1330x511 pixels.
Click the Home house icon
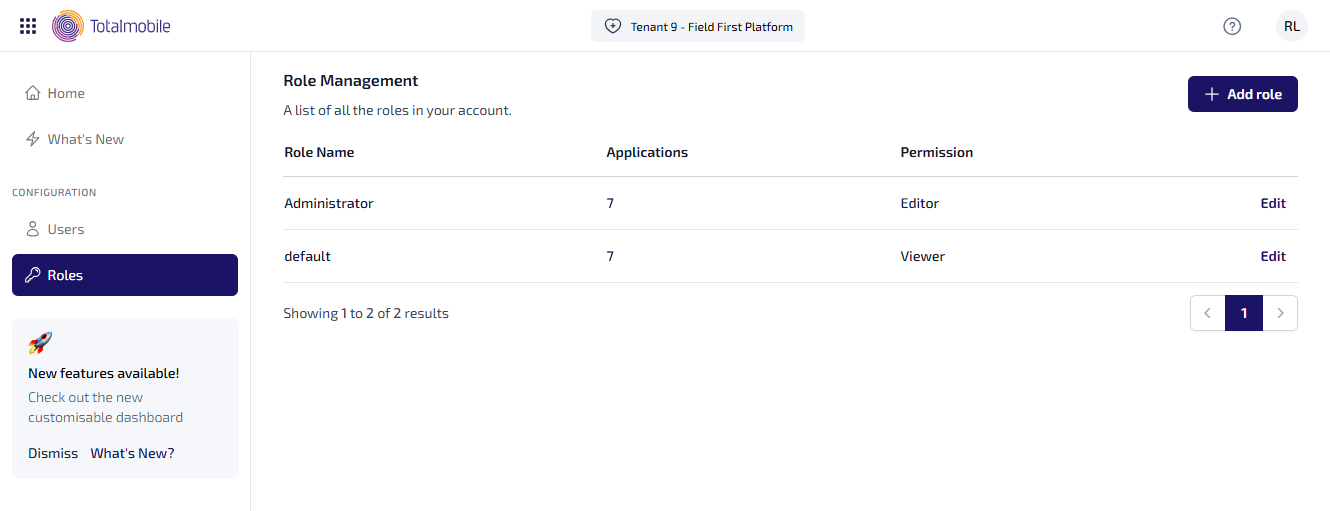pyautogui.click(x=32, y=93)
